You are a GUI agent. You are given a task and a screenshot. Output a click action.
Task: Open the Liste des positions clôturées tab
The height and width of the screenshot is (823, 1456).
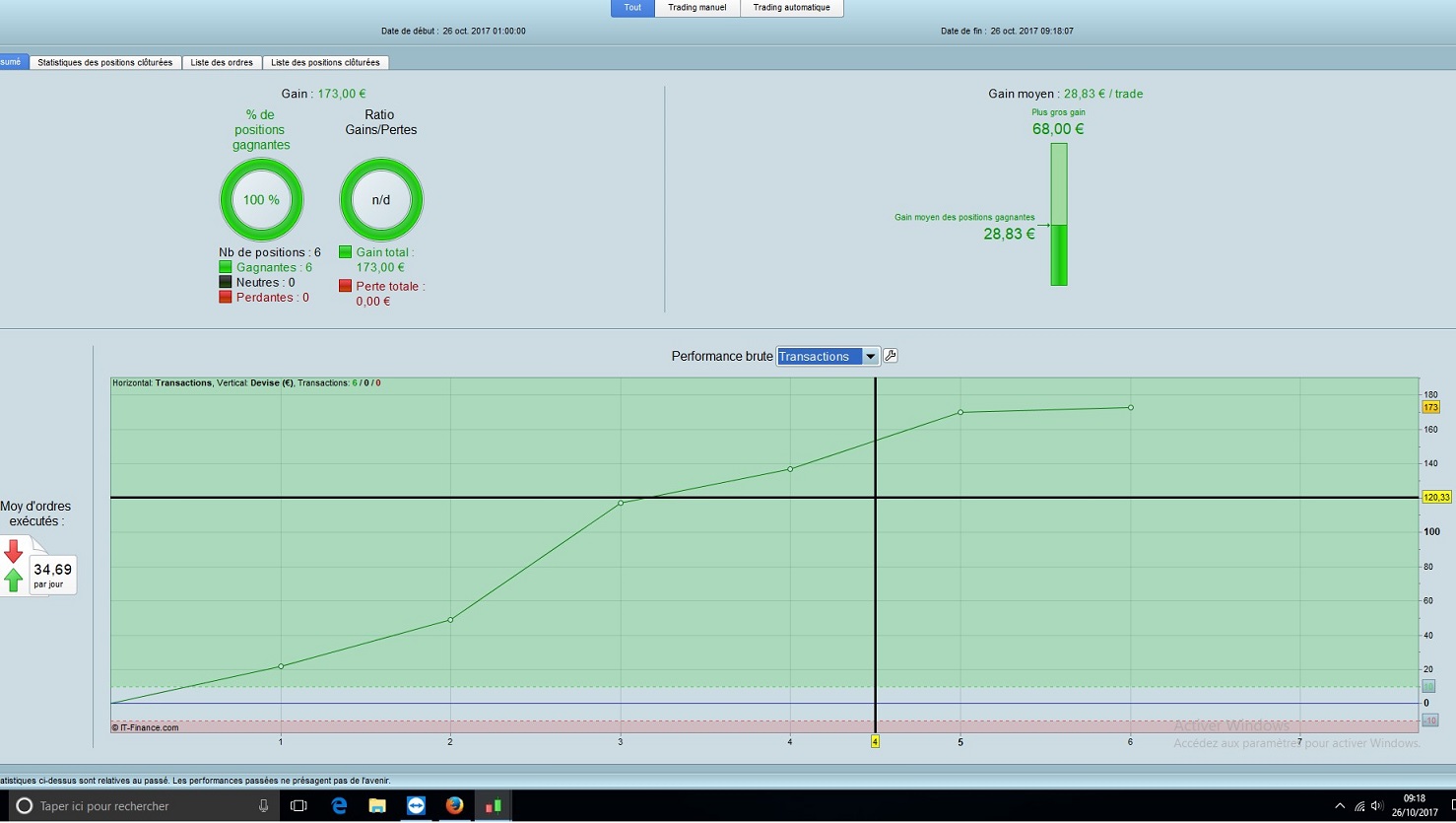coord(325,62)
